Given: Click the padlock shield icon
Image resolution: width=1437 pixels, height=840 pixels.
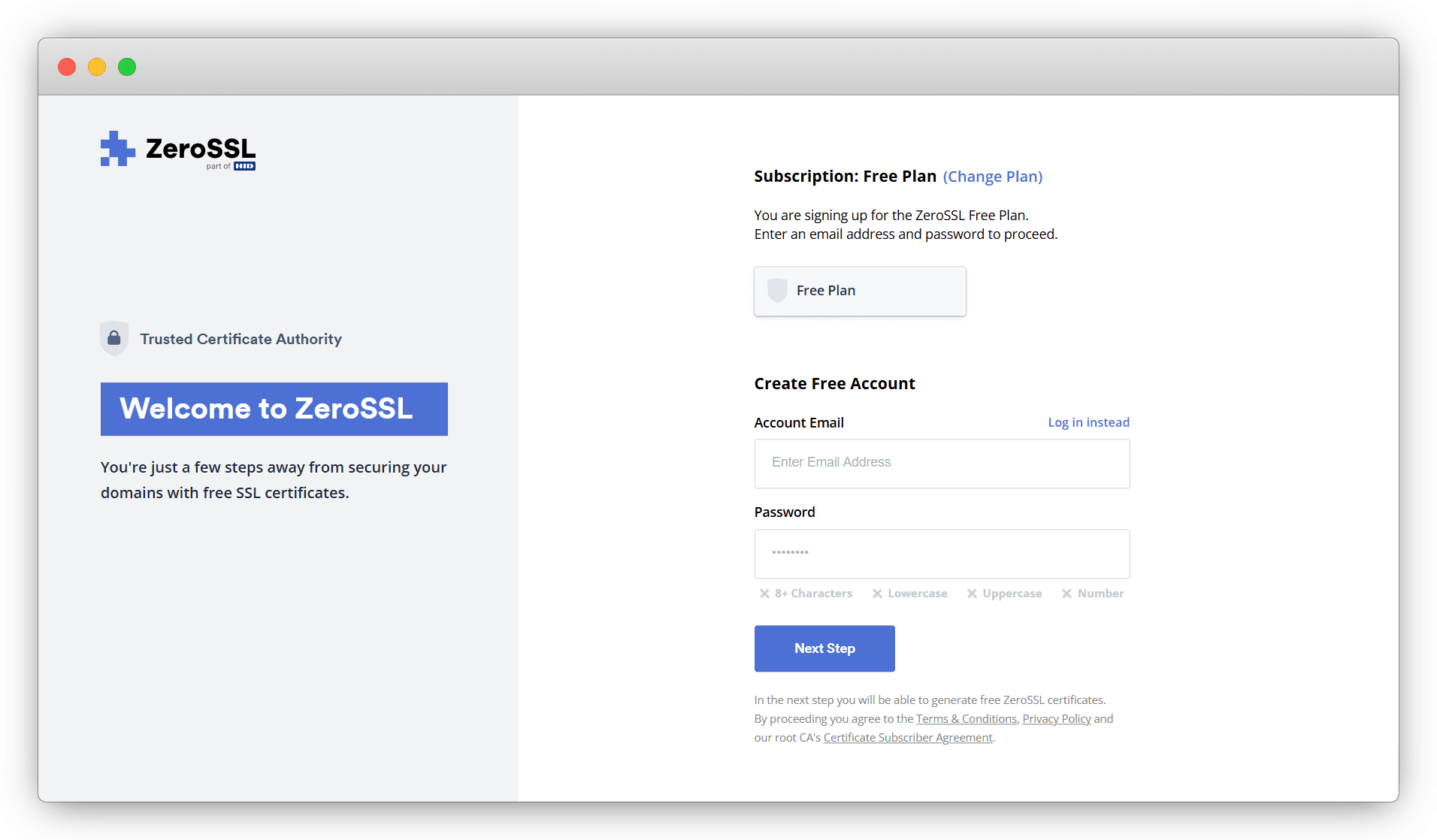Looking at the screenshot, I should [114, 338].
